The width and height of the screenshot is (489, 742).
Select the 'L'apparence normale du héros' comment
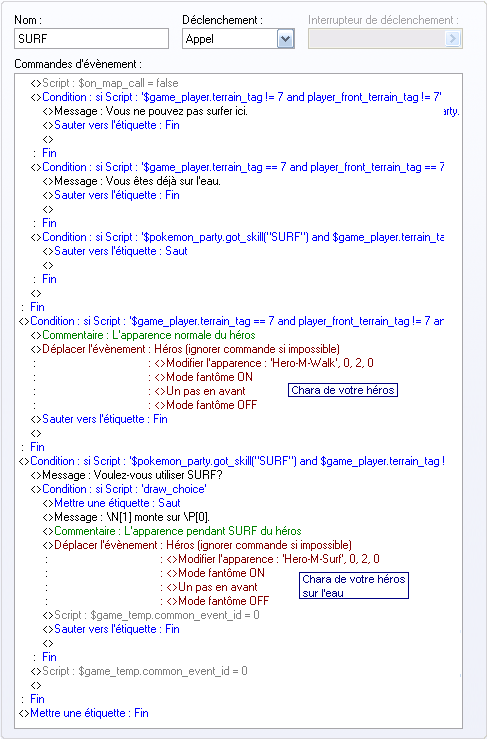(143, 335)
